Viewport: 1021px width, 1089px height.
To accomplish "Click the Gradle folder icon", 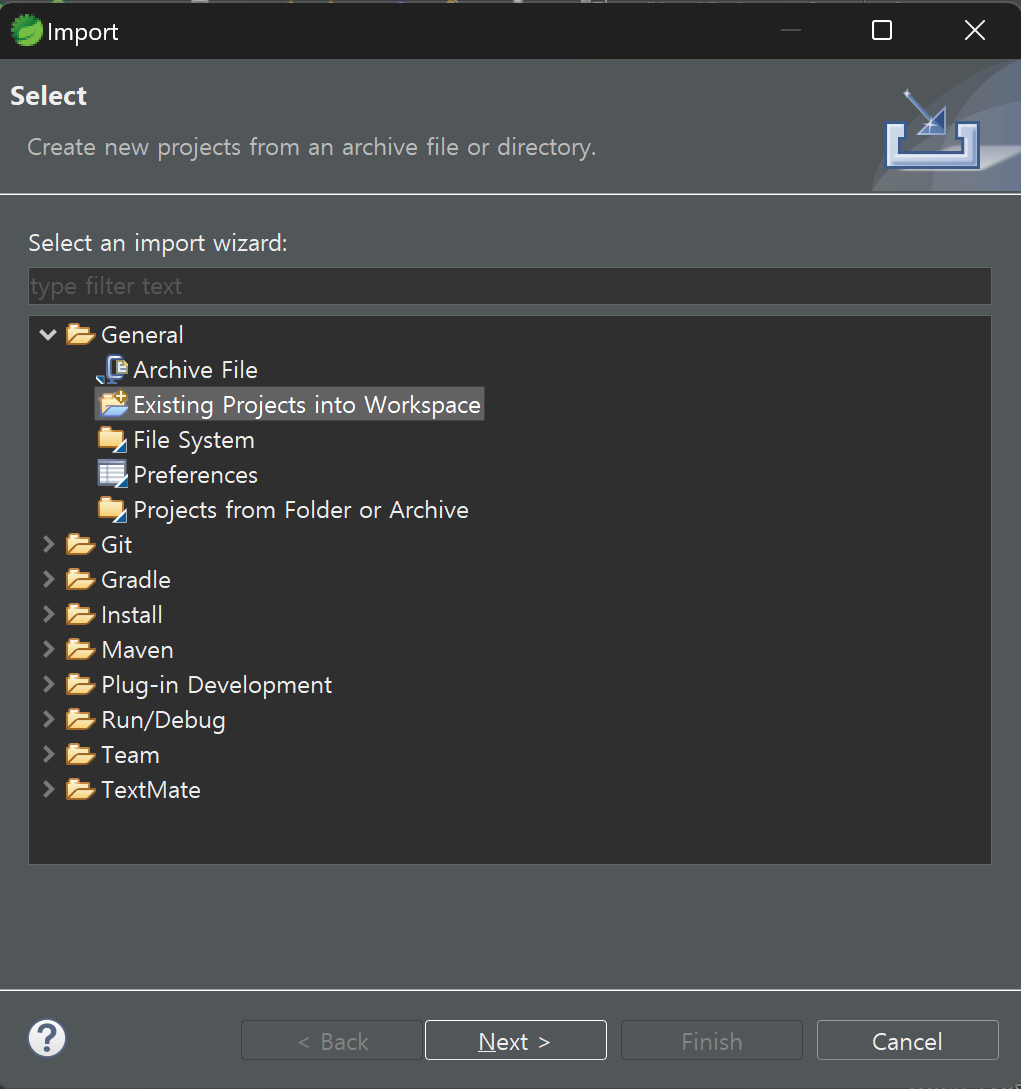I will pos(81,580).
